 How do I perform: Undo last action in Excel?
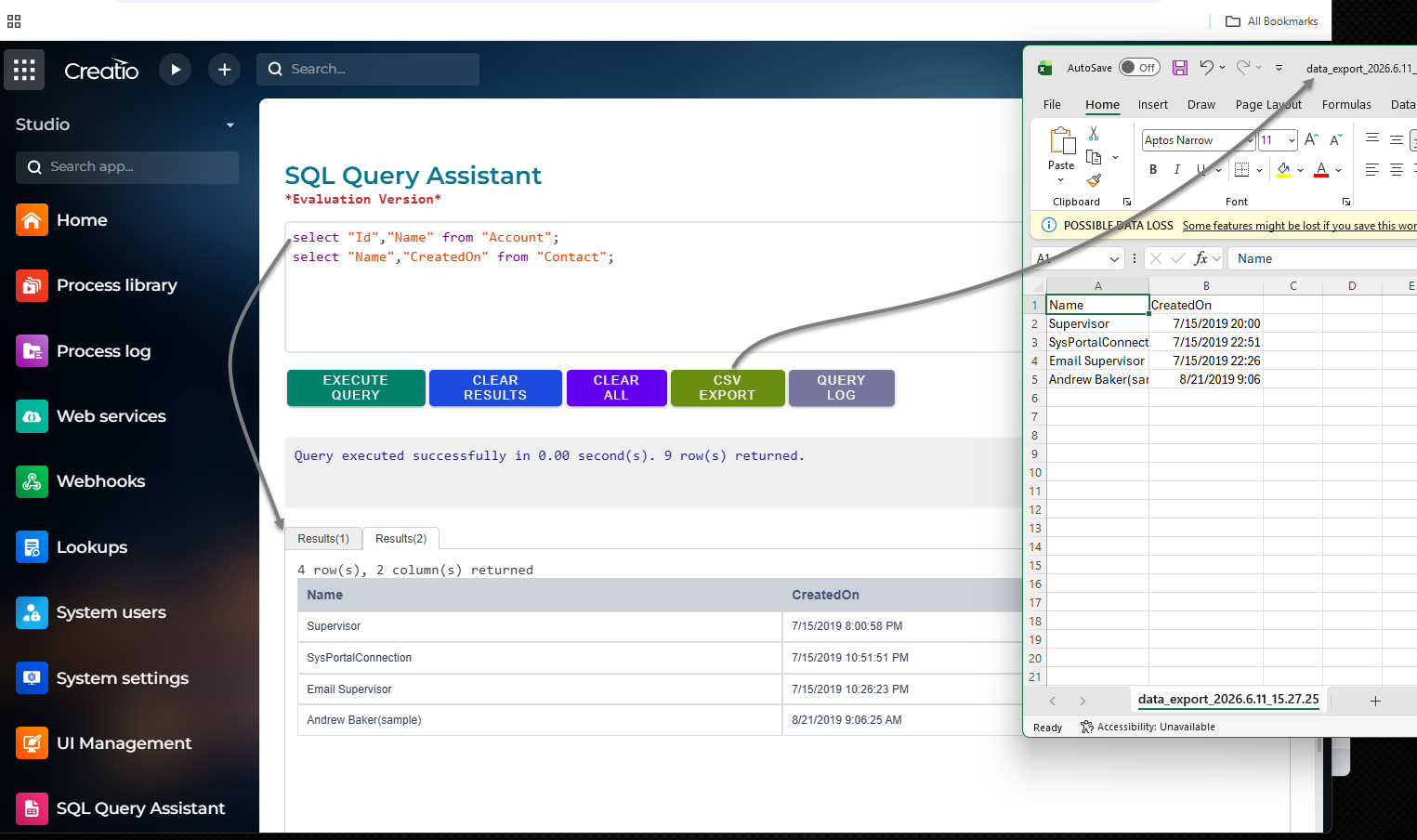1206,67
